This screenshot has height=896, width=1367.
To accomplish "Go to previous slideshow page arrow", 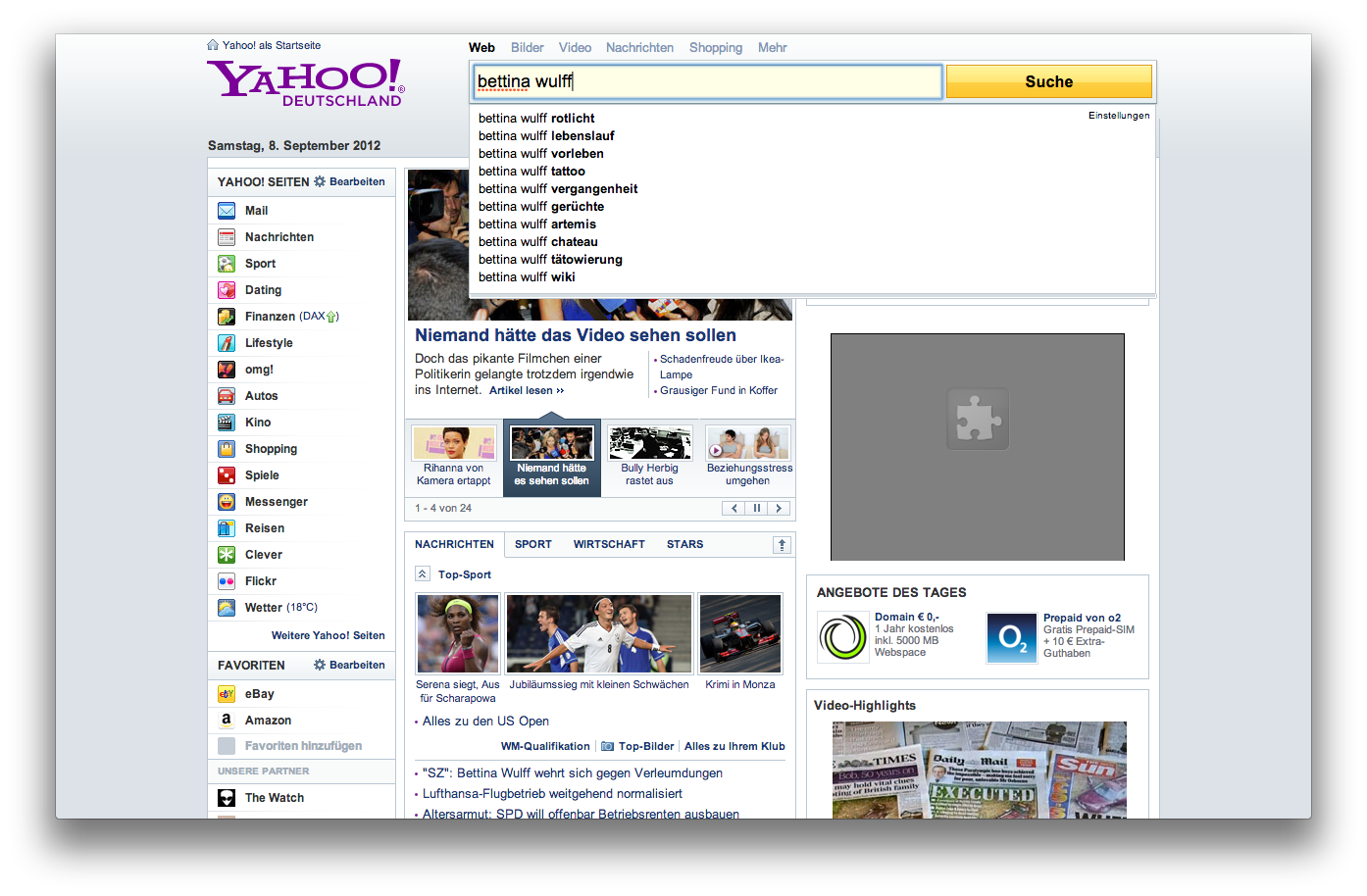I will (x=734, y=509).
